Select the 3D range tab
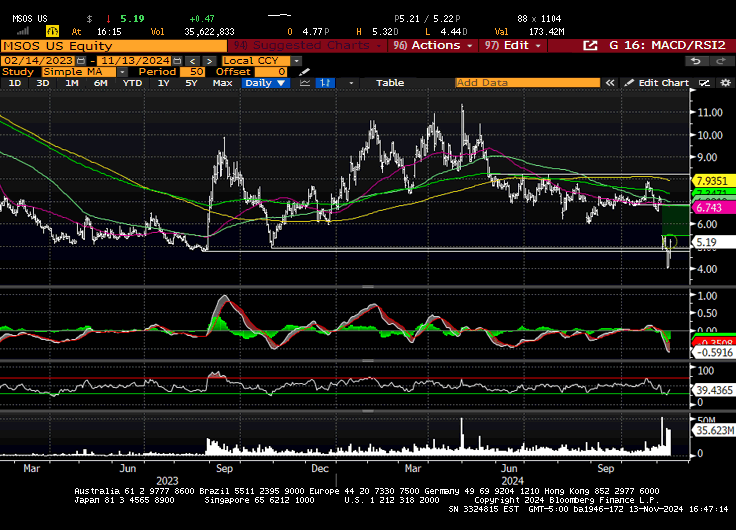Screen dimensions: 736x530 (43, 83)
